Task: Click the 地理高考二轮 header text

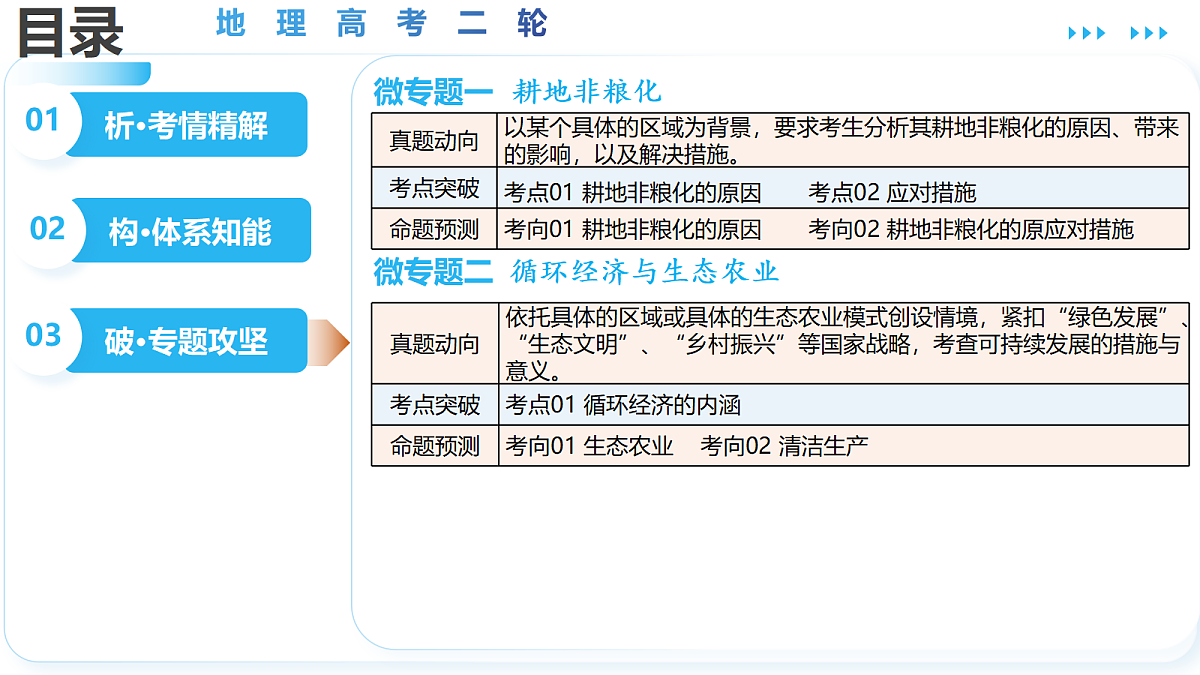Action: coord(382,23)
